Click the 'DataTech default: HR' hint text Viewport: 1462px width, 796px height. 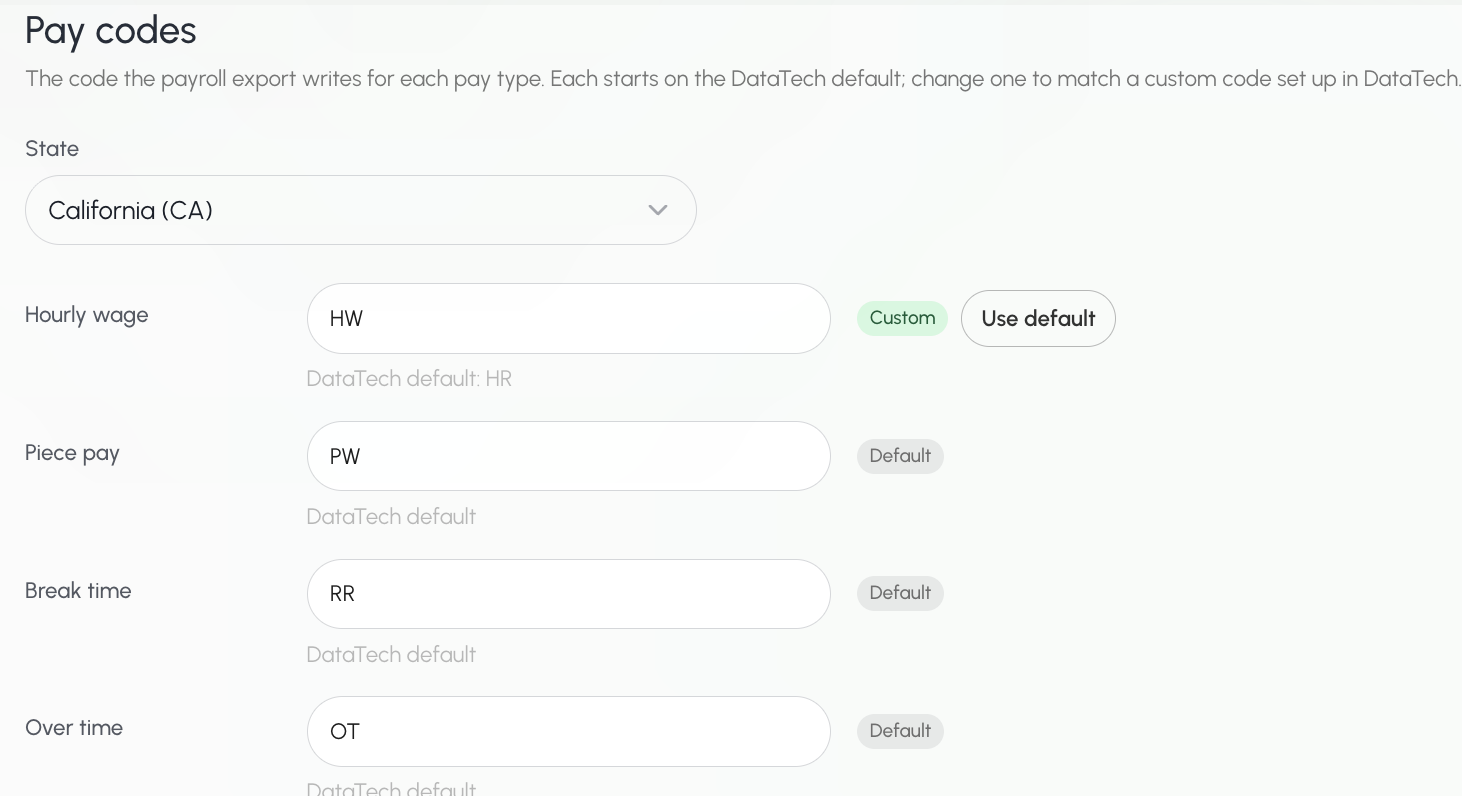pyautogui.click(x=409, y=379)
